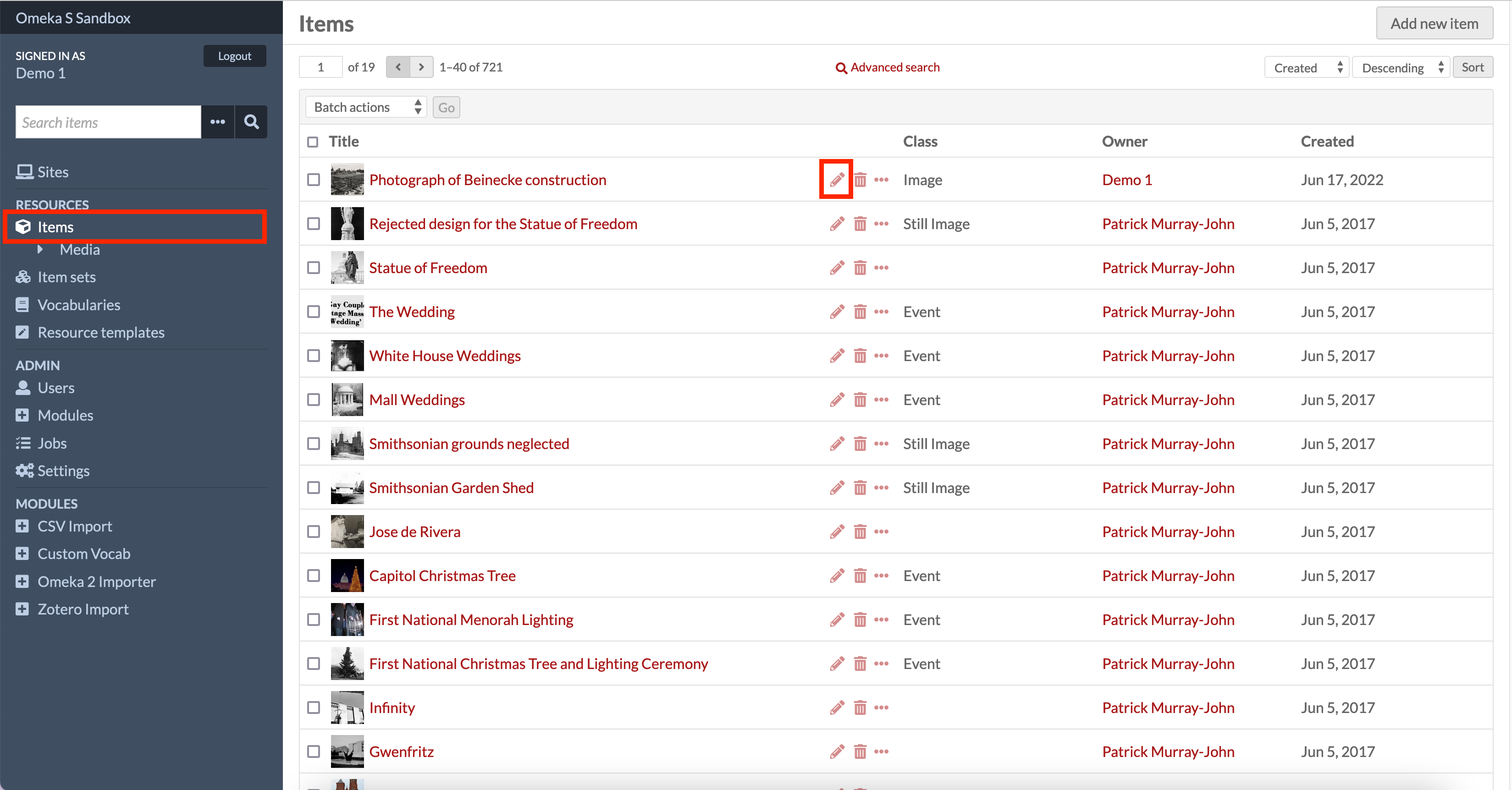Click the page number input field
The image size is (1512, 790).
point(320,67)
